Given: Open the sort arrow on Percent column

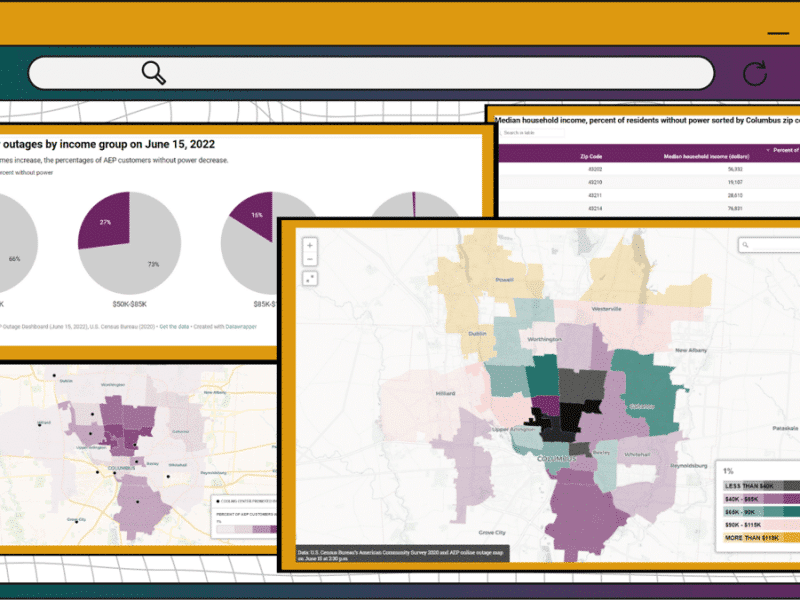Looking at the screenshot, I should pos(767,150).
